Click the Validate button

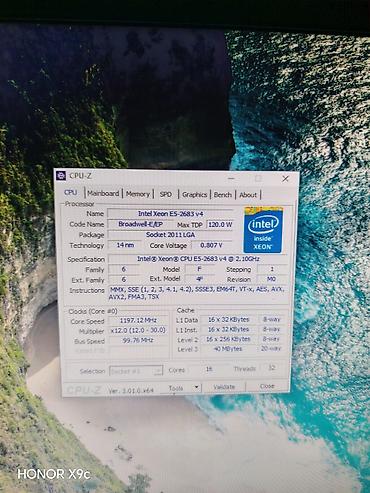tap(224, 387)
